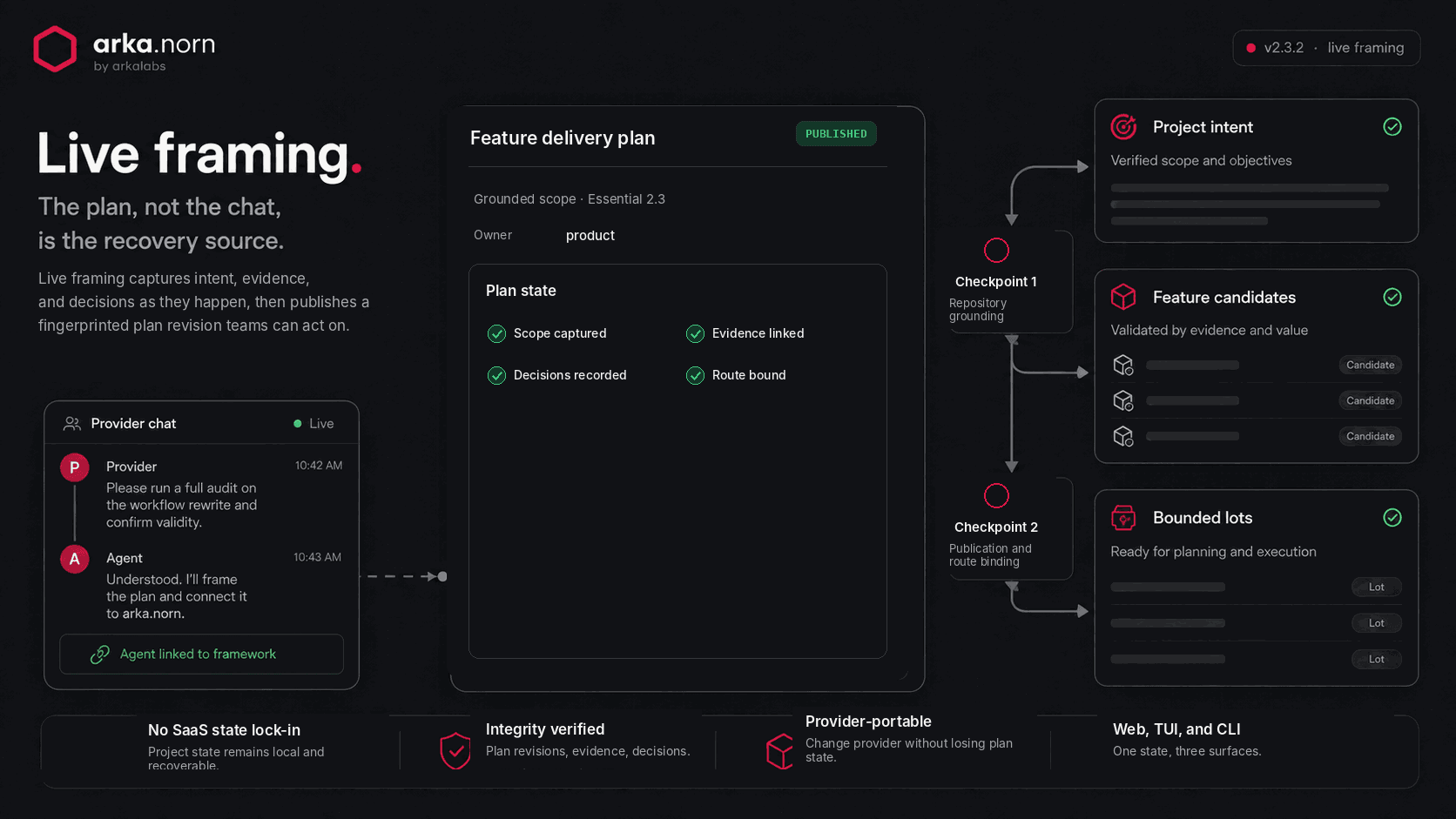Select the Checkpoint 1 circle marker
This screenshot has height=819, width=1456.
[996, 251]
